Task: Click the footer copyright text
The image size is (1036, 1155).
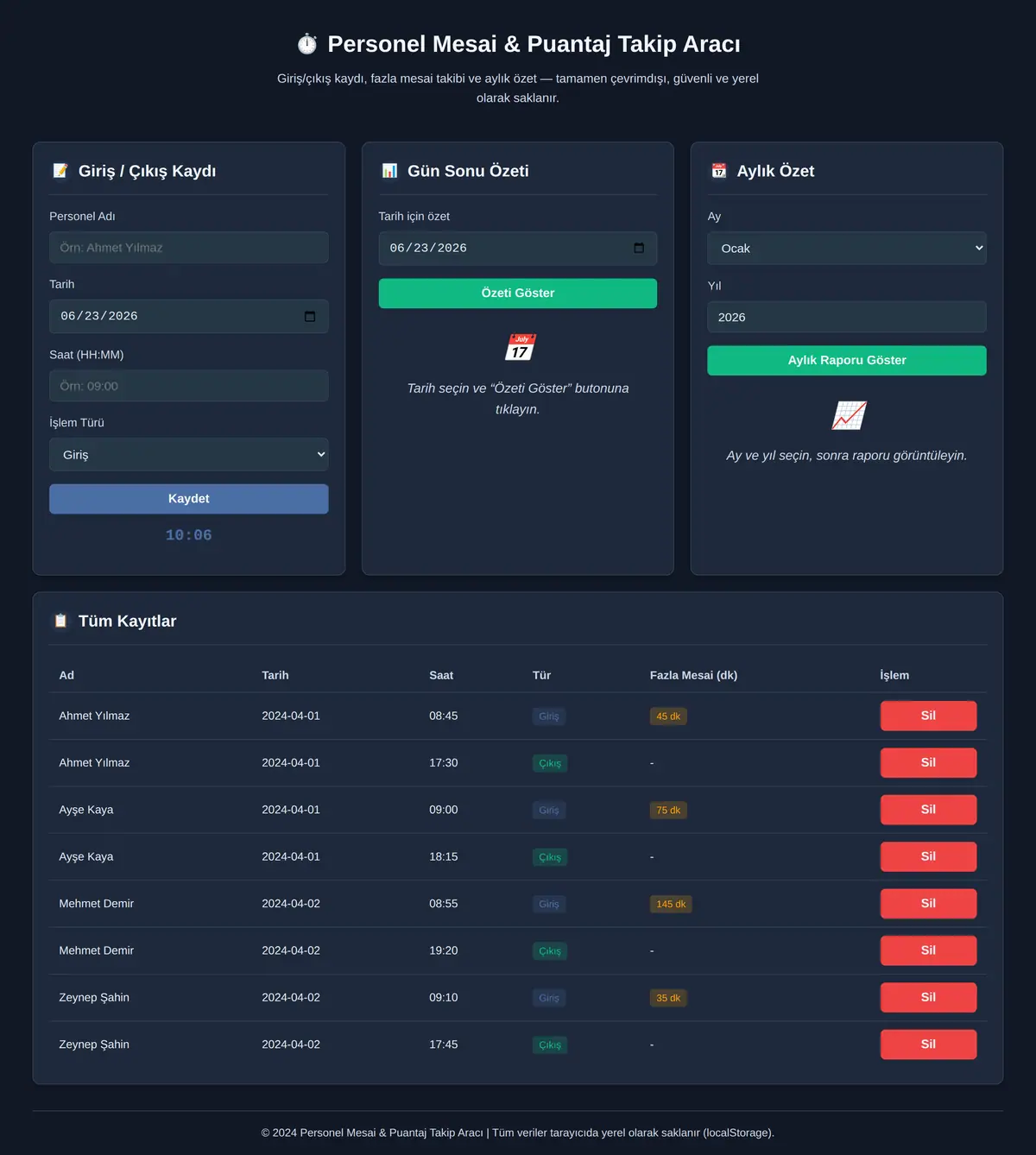Action: click(x=518, y=1133)
